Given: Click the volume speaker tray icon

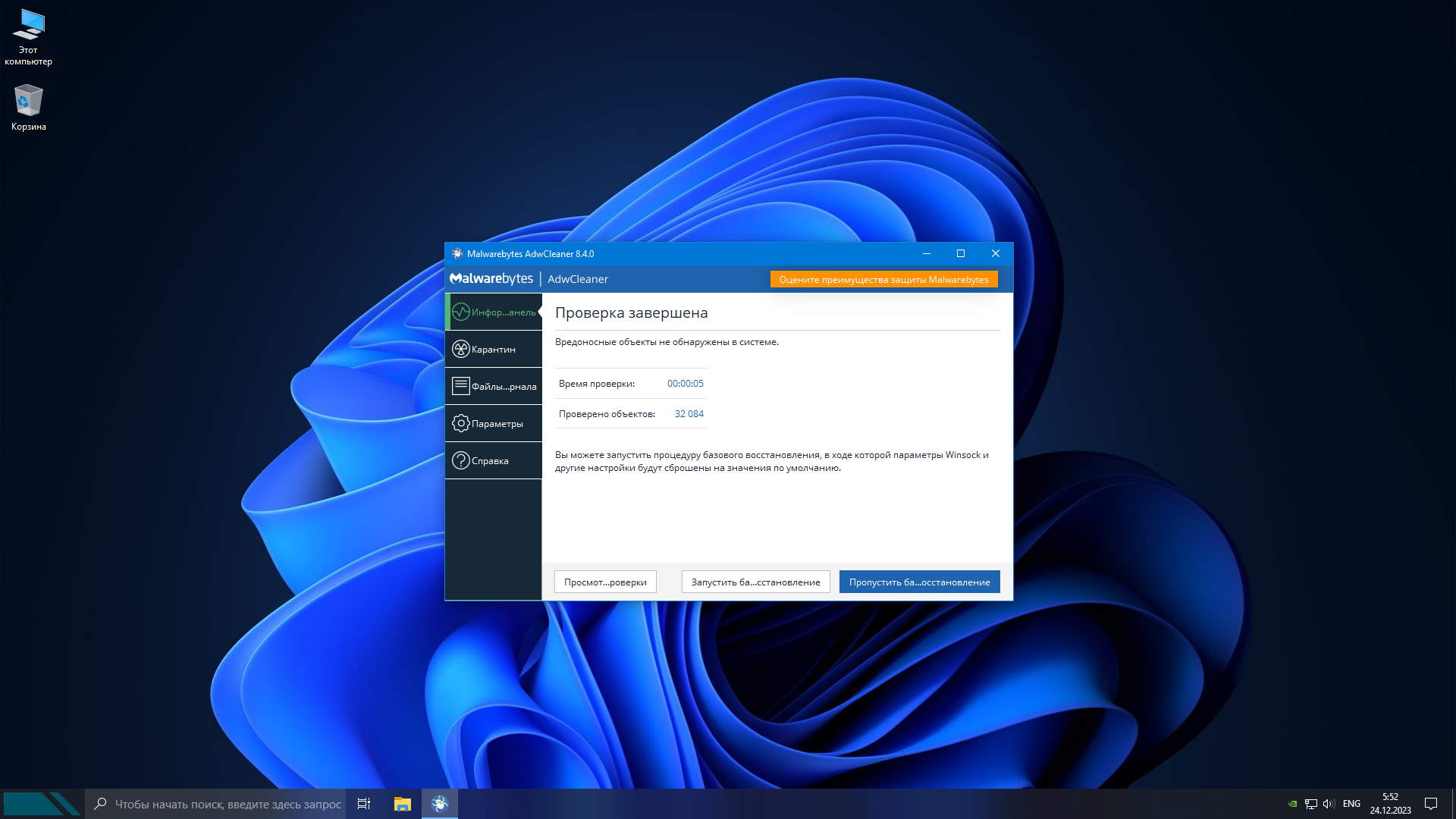Looking at the screenshot, I should tap(1328, 804).
